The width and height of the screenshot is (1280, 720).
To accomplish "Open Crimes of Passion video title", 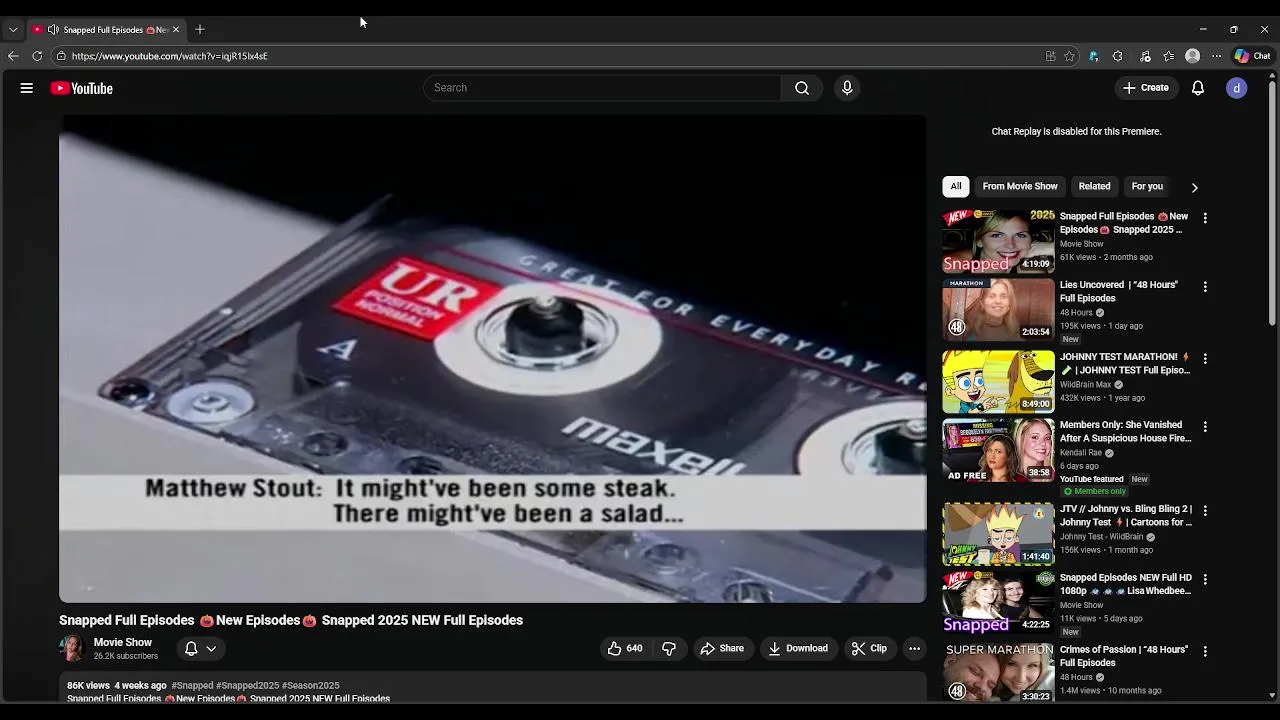I will [1124, 656].
